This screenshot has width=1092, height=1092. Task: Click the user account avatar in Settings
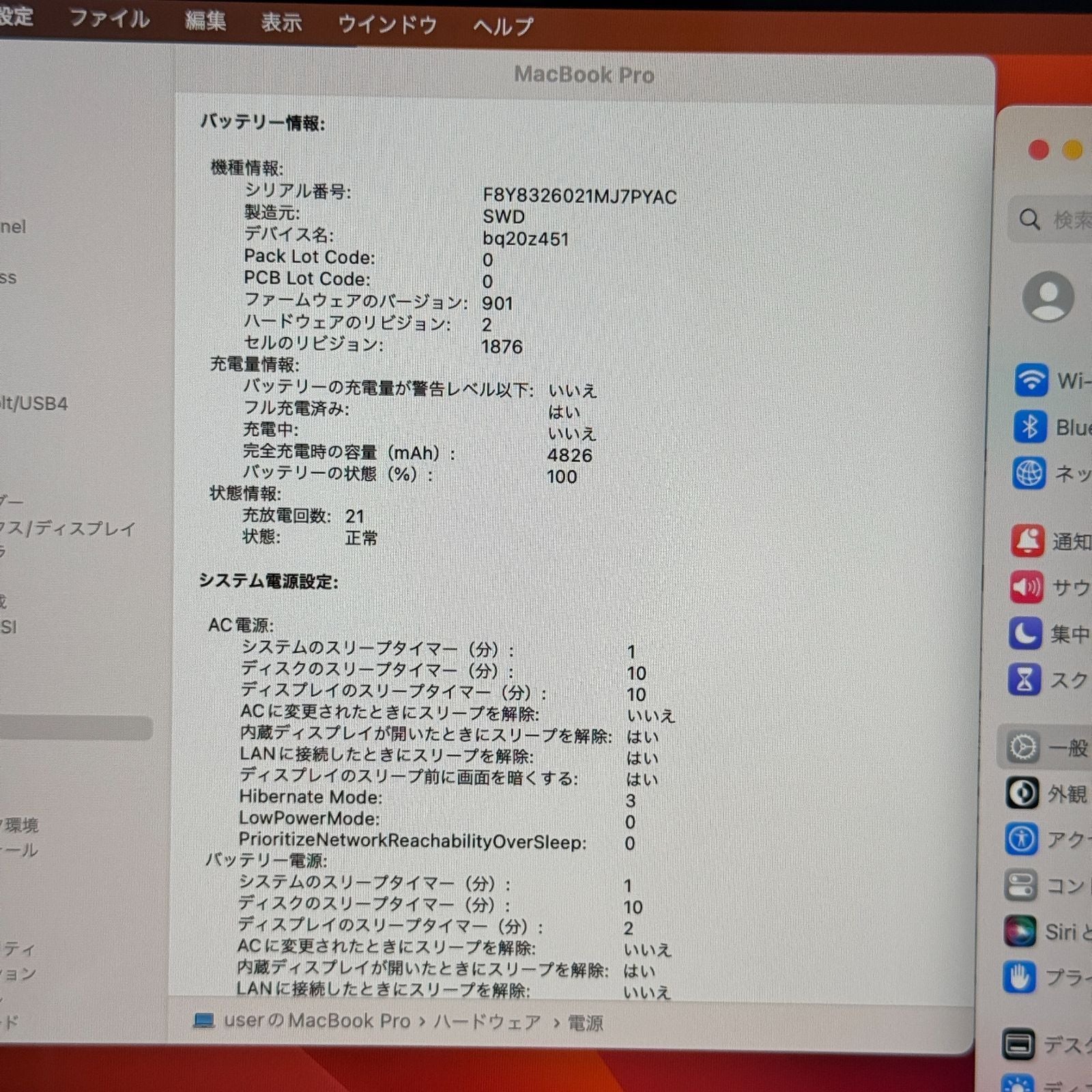click(1048, 296)
